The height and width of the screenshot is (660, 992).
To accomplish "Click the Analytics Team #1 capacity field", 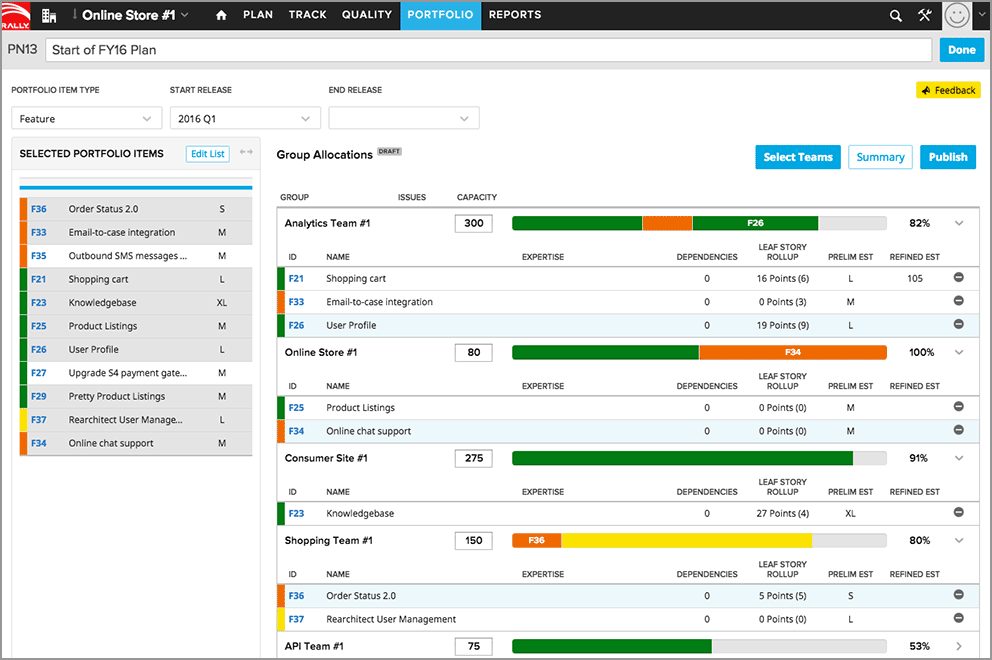I will click(x=473, y=223).
